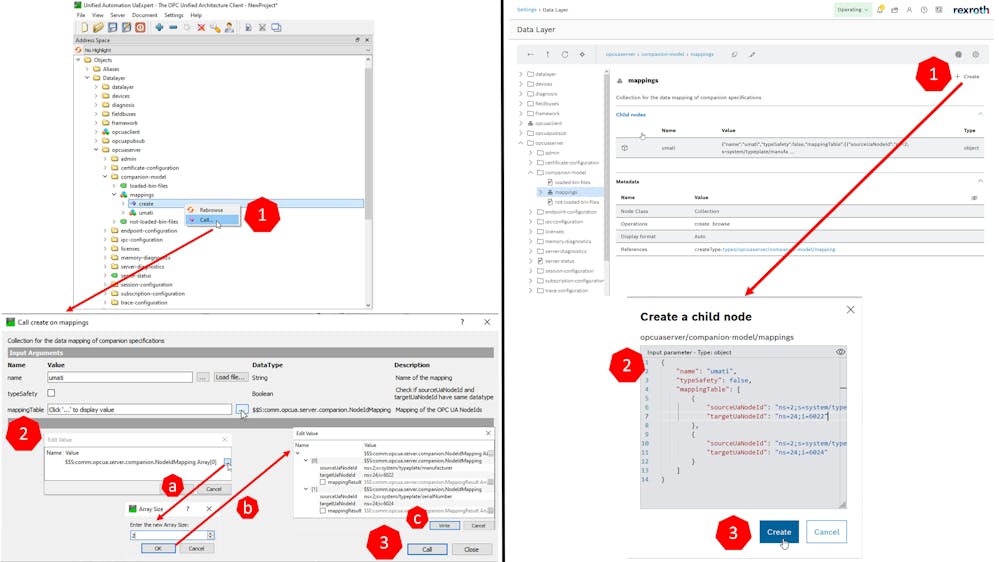Click the user profile icon in rexroth header
Image resolution: width=999 pixels, height=562 pixels.
pyautogui.click(x=909, y=10)
